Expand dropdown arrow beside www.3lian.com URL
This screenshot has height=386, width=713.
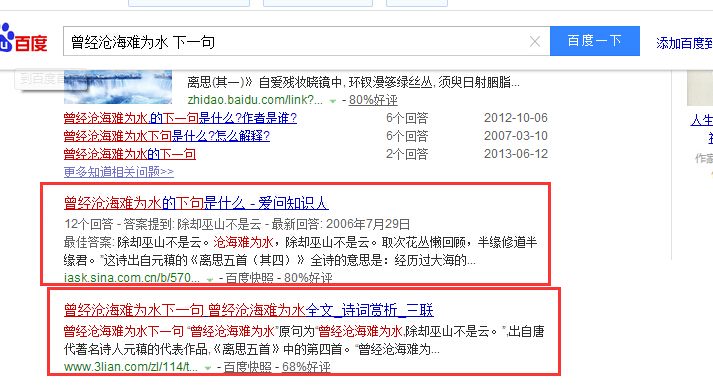click(x=208, y=368)
